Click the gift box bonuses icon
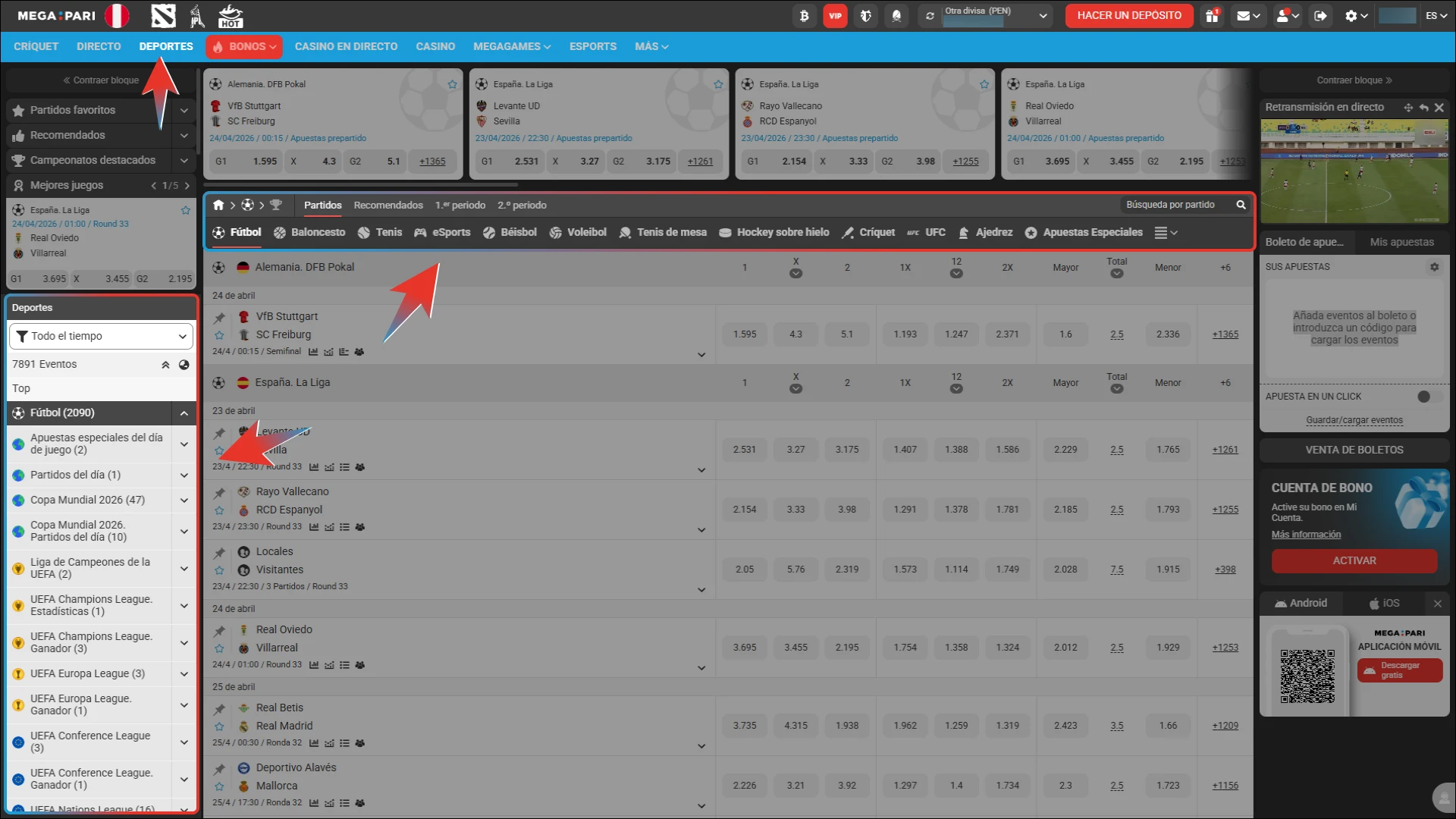 (x=1212, y=16)
